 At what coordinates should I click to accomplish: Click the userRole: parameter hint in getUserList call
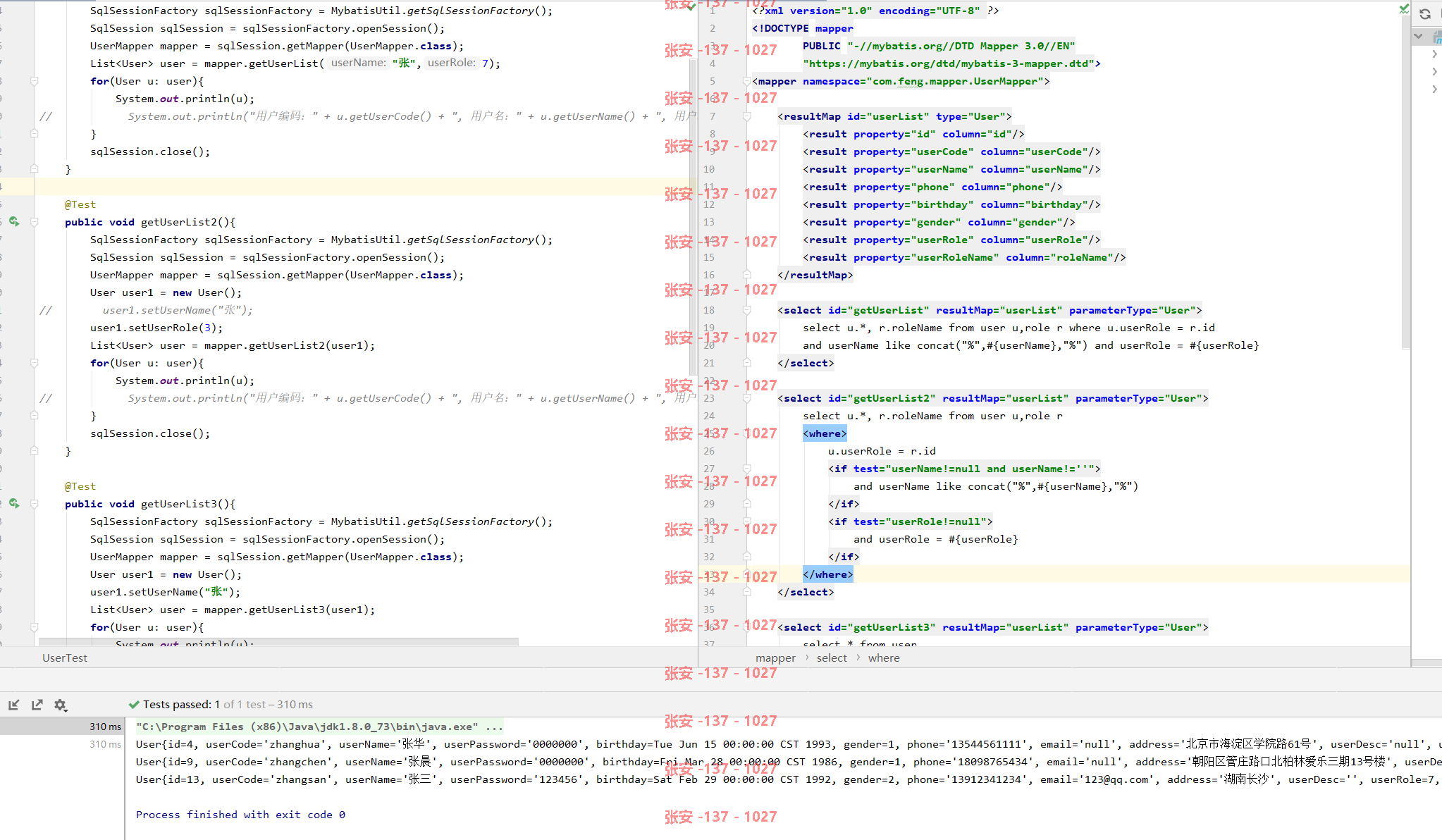(x=452, y=63)
